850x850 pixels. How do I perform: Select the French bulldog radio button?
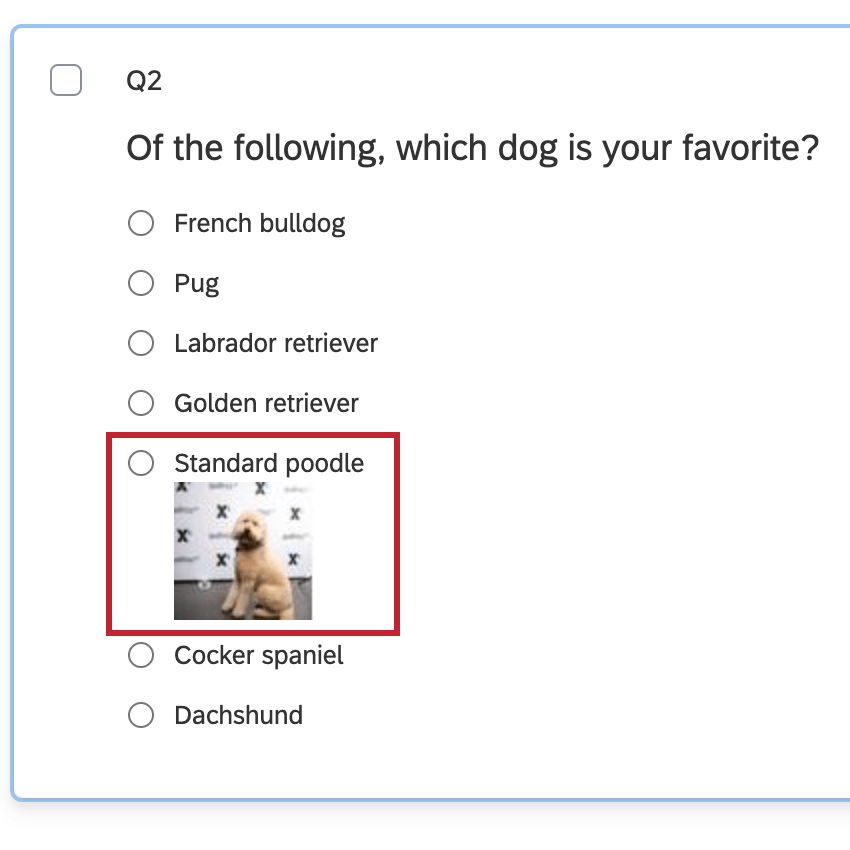coord(140,223)
